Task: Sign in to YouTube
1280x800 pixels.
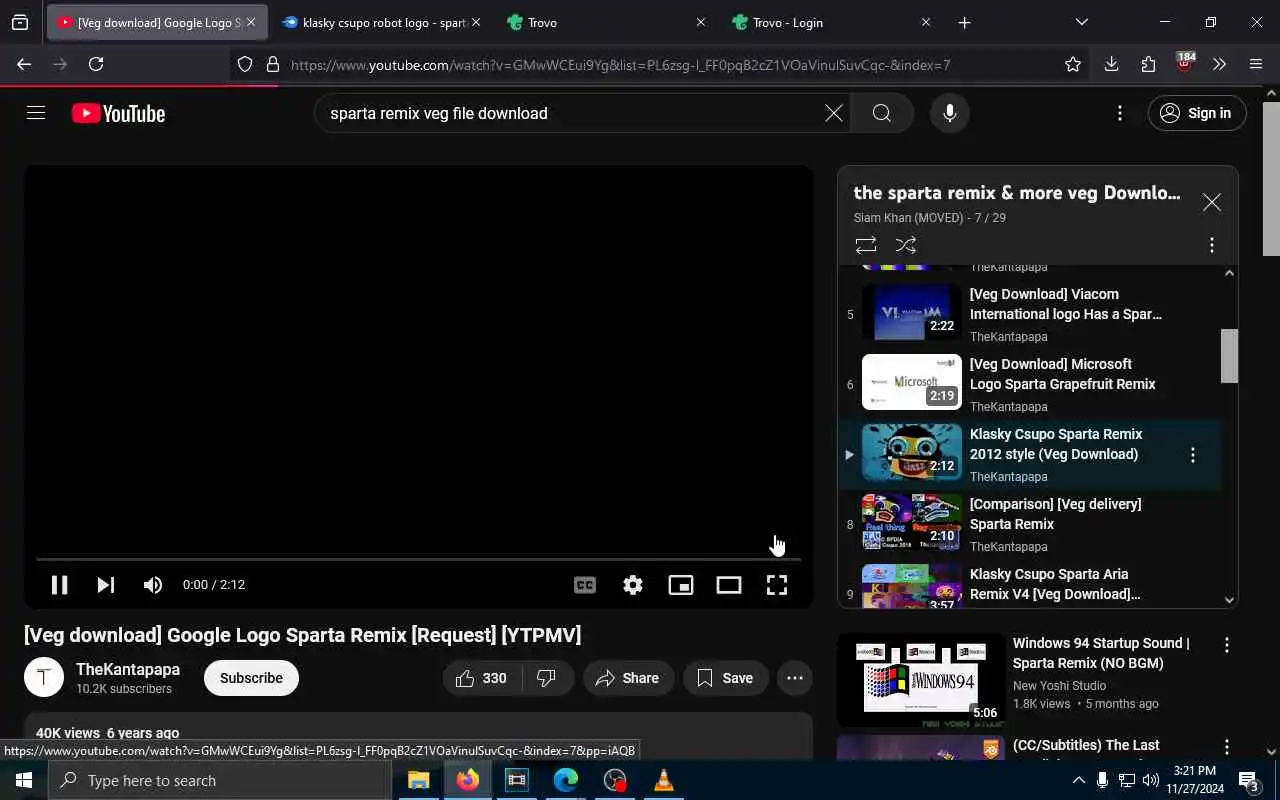Action: click(1196, 113)
